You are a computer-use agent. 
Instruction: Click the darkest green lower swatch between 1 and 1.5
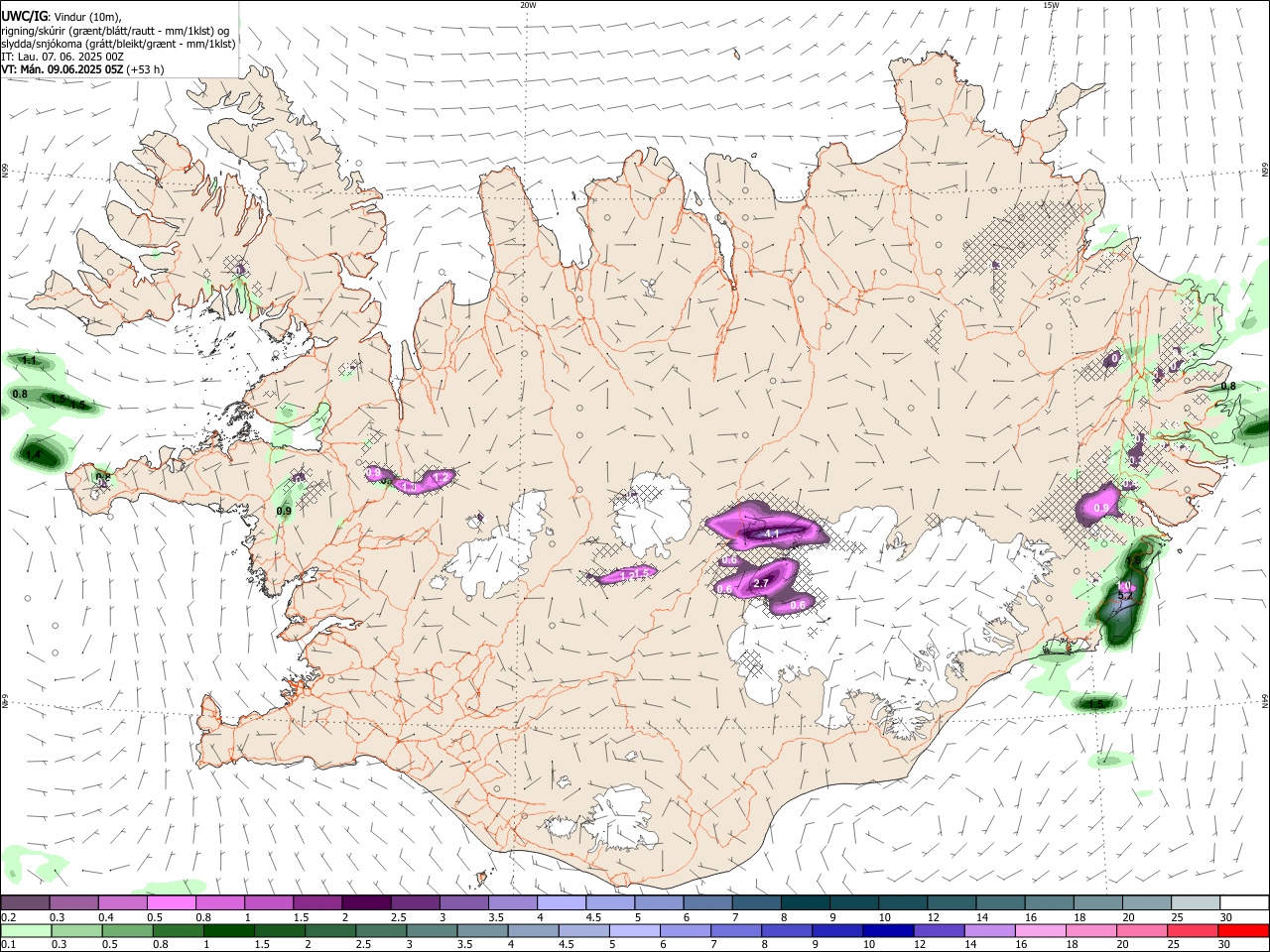pyautogui.click(x=229, y=930)
